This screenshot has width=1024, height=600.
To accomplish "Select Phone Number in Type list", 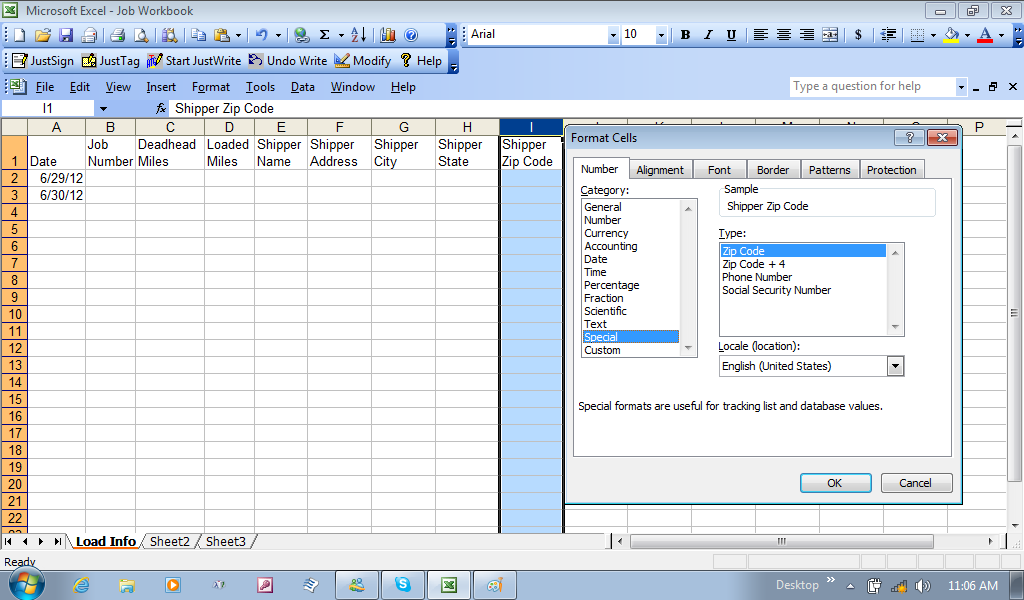I will point(757,277).
